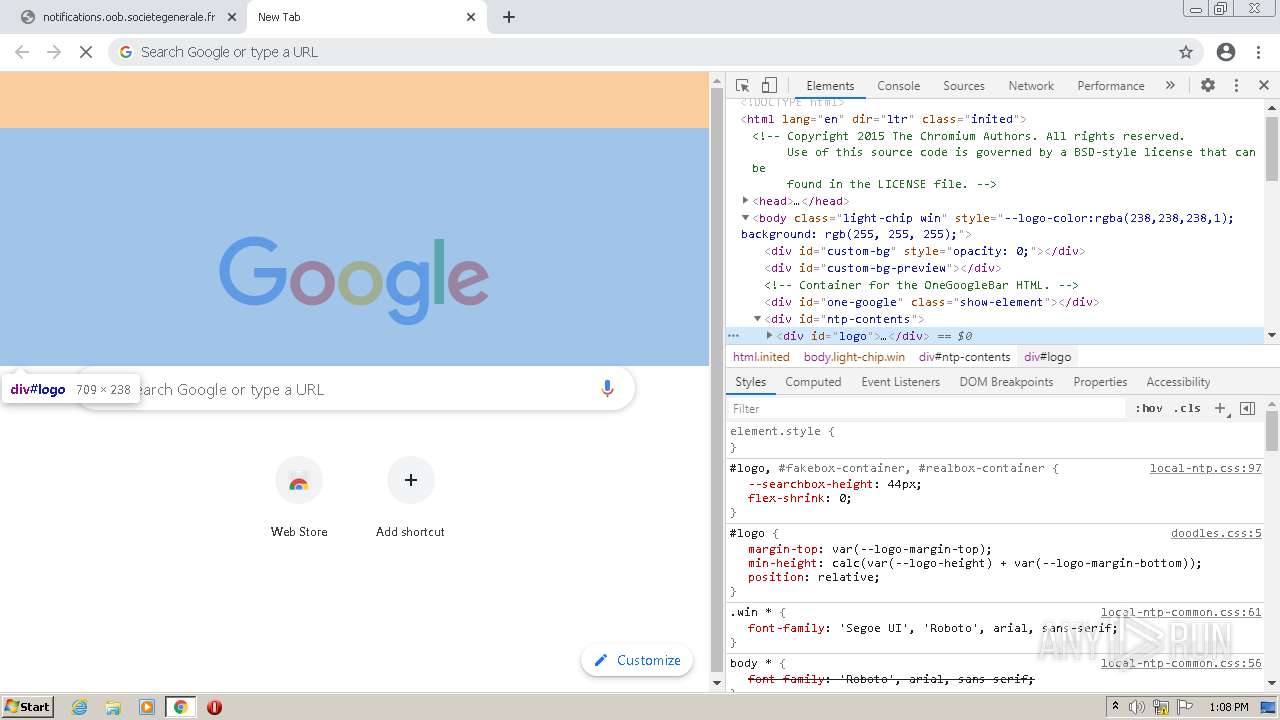The image size is (1280, 720).
Task: Add a new style rule plus icon
Action: (x=1220, y=409)
